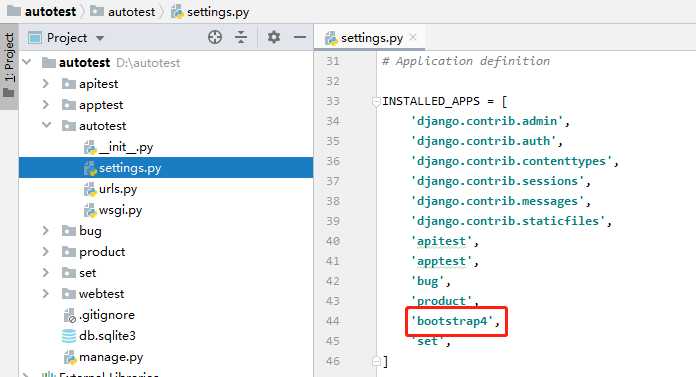Click INSTALLED_APPS variable name in editor
This screenshot has height=377, width=696.
[431, 101]
